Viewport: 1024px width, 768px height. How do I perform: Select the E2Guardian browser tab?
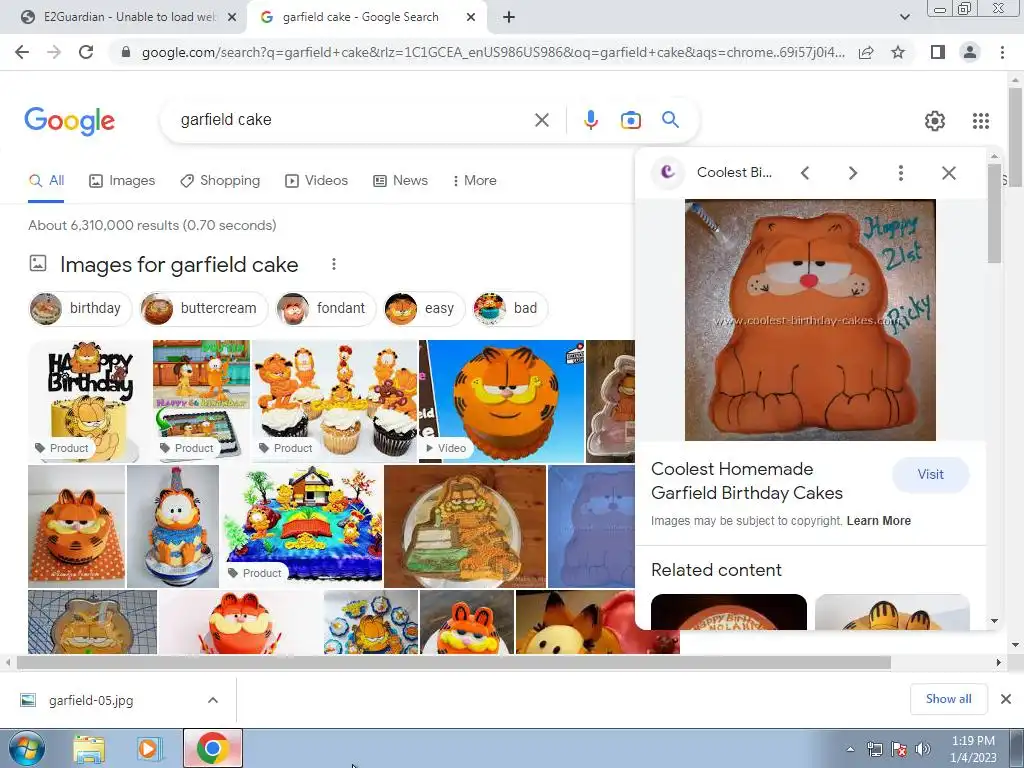[124, 17]
